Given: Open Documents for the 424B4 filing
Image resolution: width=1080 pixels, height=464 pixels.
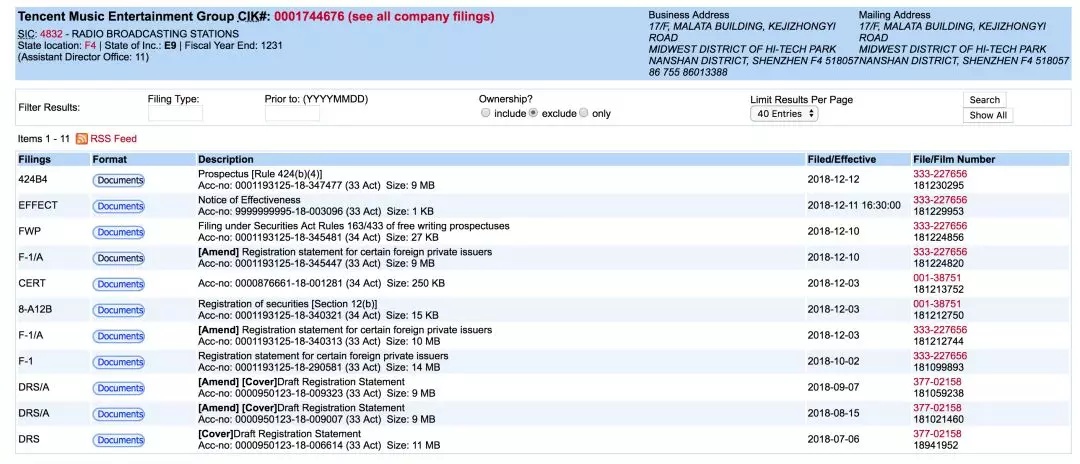Looking at the screenshot, I should (118, 180).
